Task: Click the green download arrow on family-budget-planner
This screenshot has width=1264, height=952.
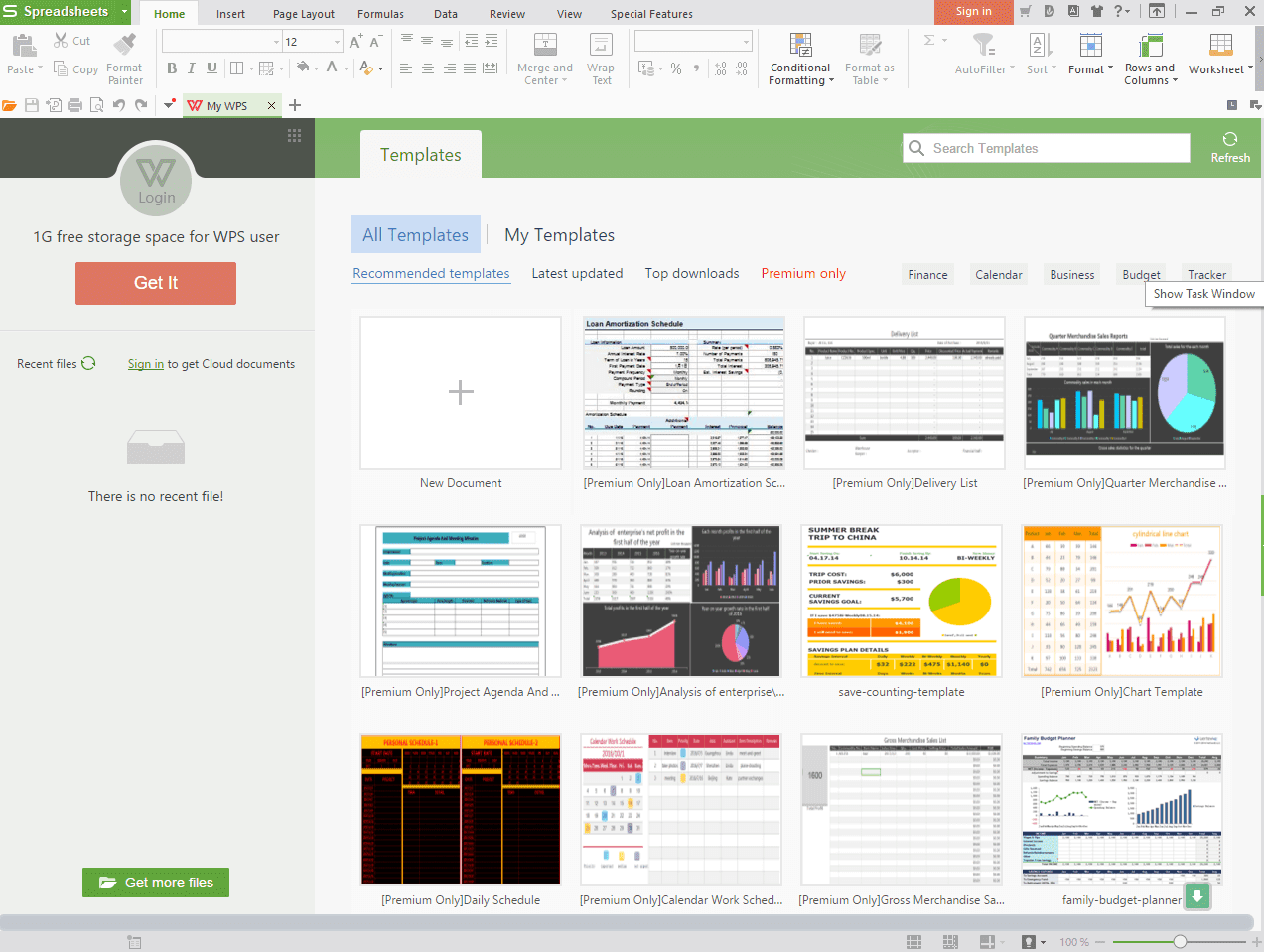Action: pyautogui.click(x=1197, y=897)
